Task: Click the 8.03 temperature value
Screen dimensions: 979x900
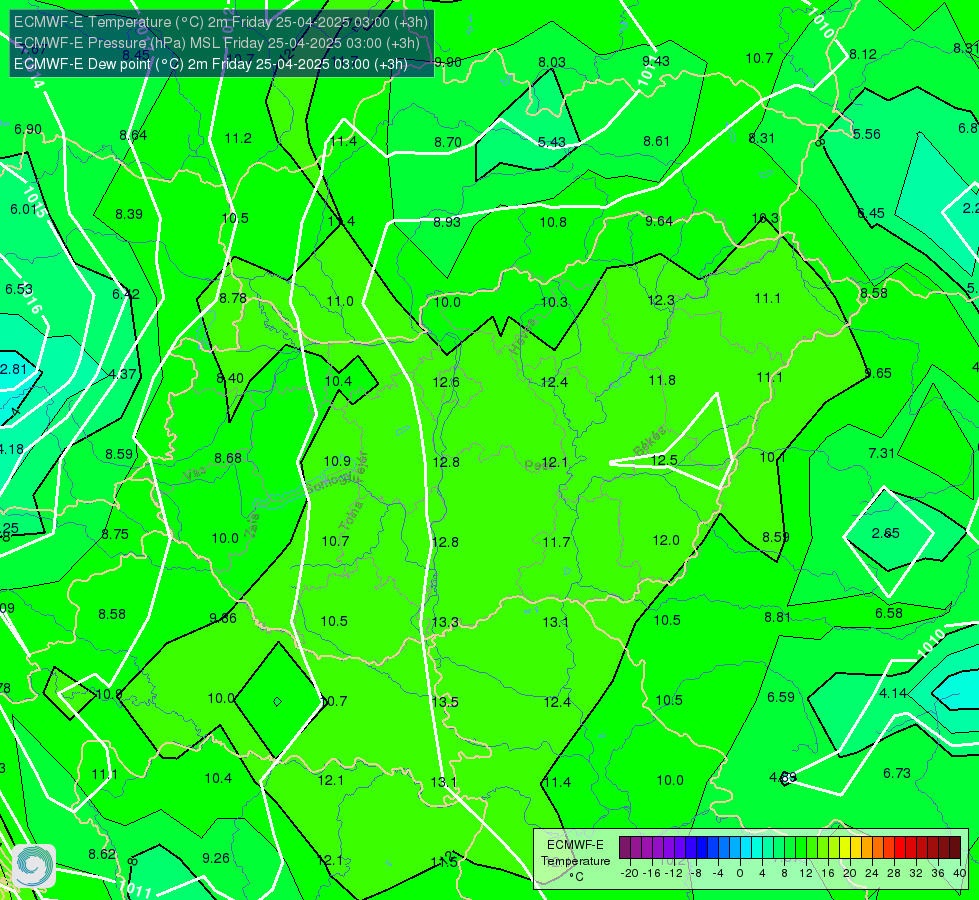Action: pyautogui.click(x=552, y=62)
